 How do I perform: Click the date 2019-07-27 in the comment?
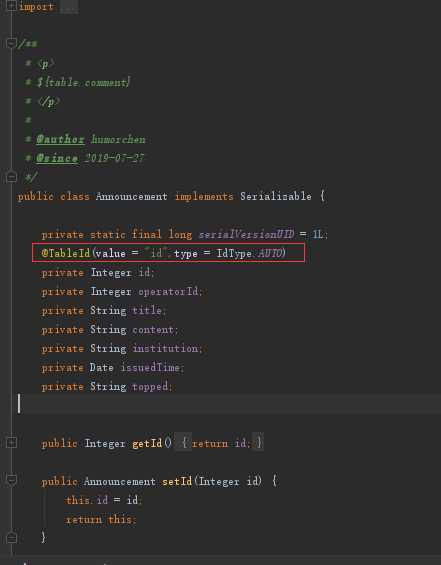pyautogui.click(x=114, y=158)
